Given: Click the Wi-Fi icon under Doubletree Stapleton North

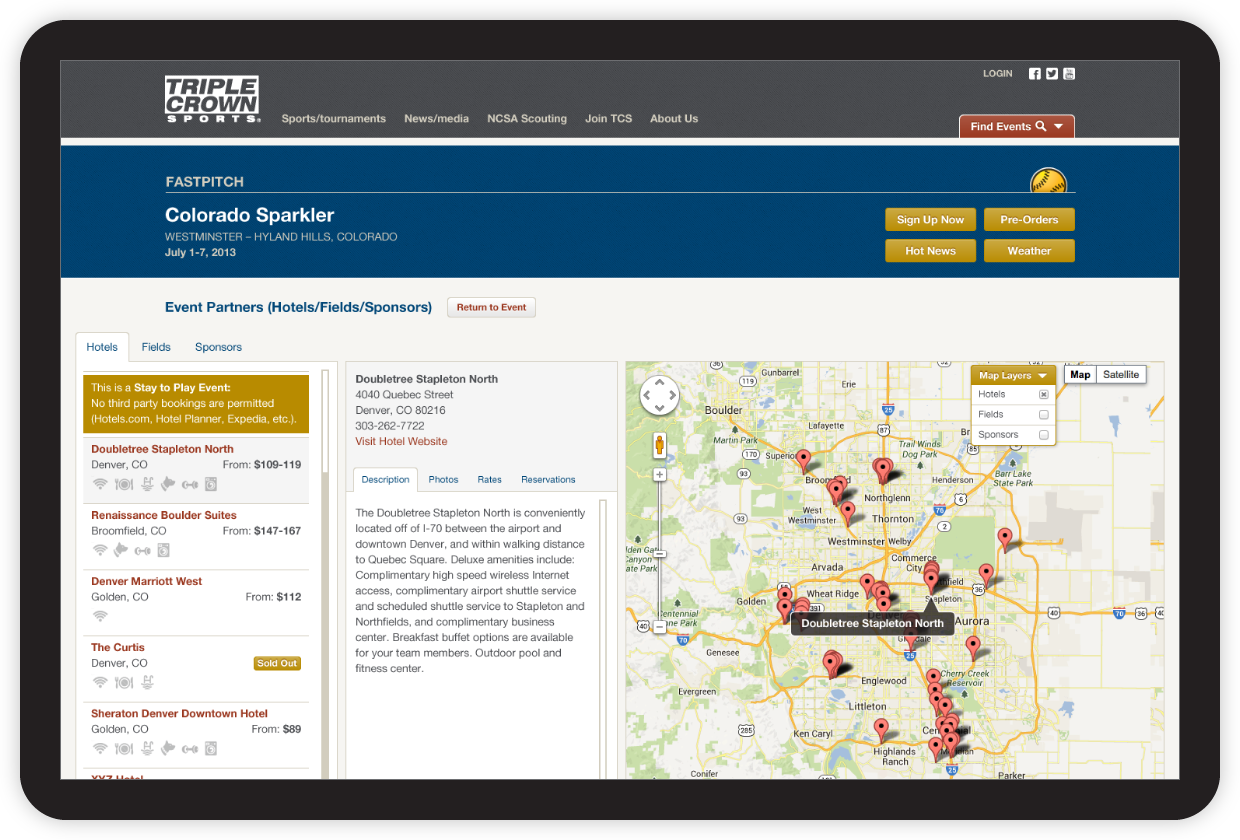Looking at the screenshot, I should click(100, 485).
